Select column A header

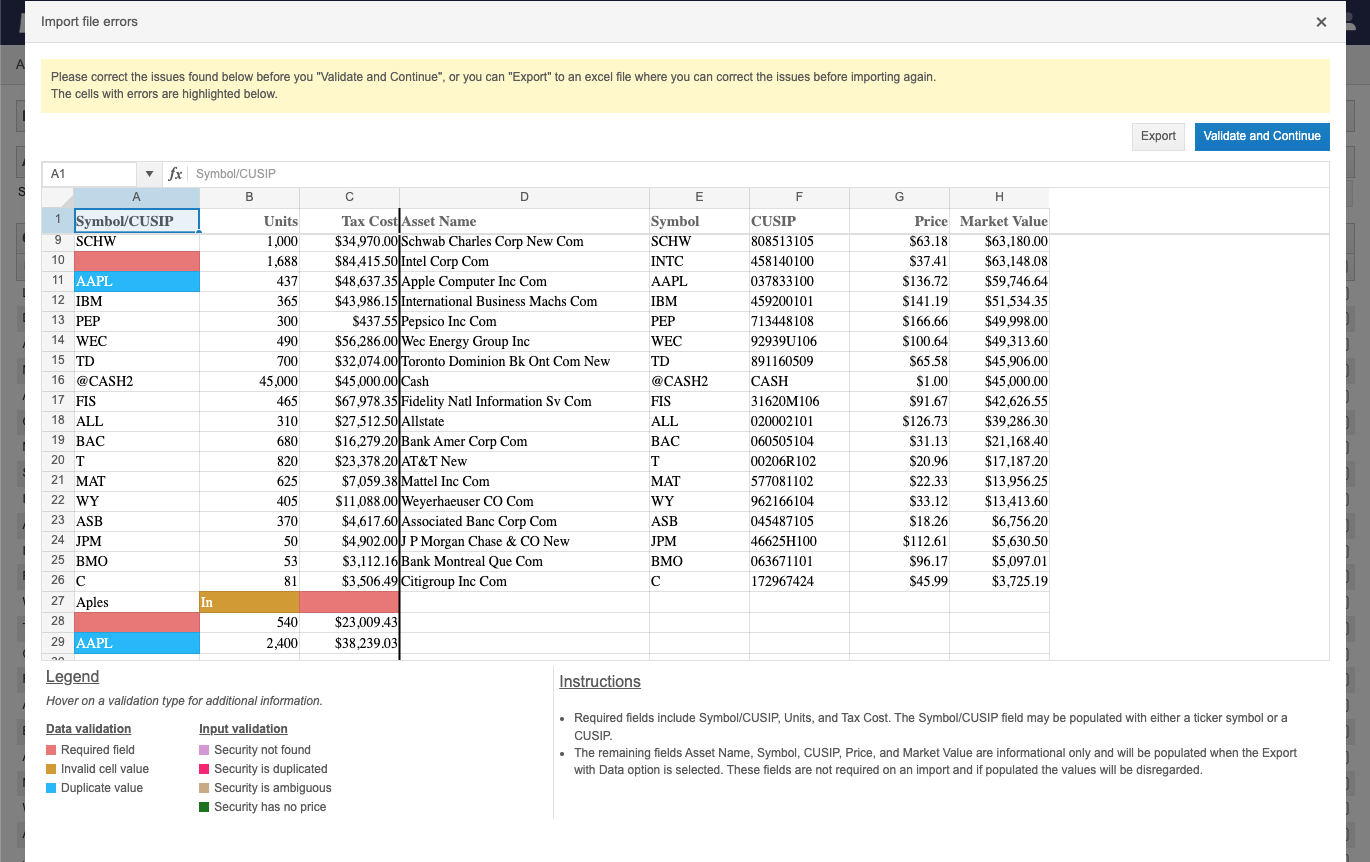click(137, 197)
